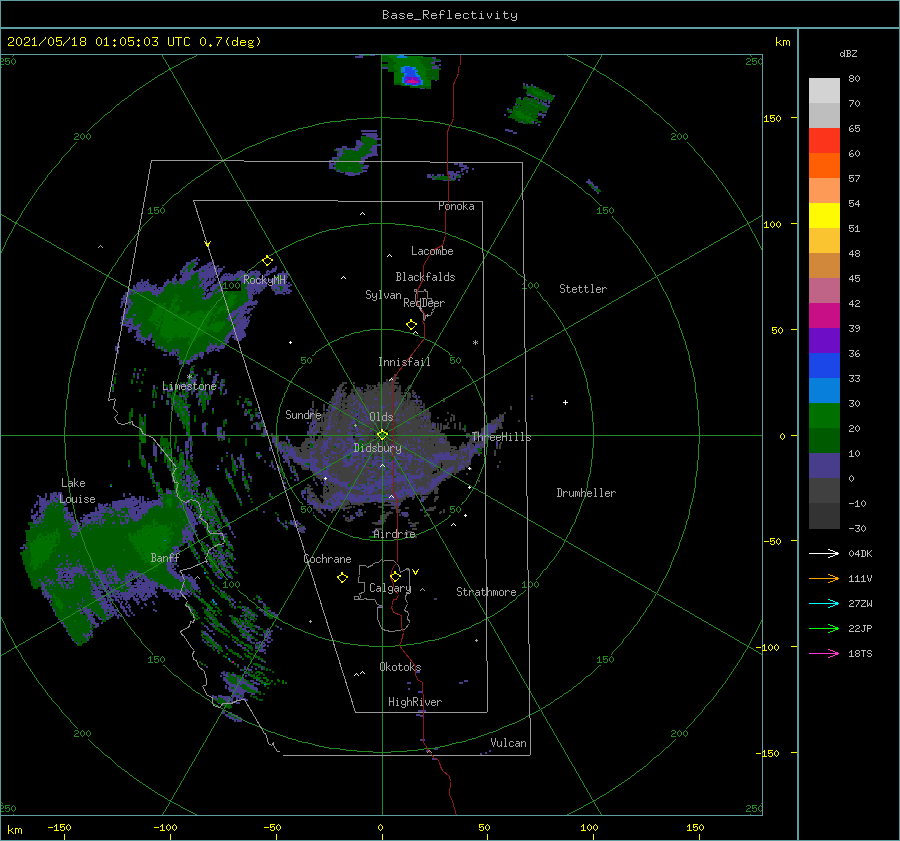
Task: Click the Stettler label
Action: 583,289
